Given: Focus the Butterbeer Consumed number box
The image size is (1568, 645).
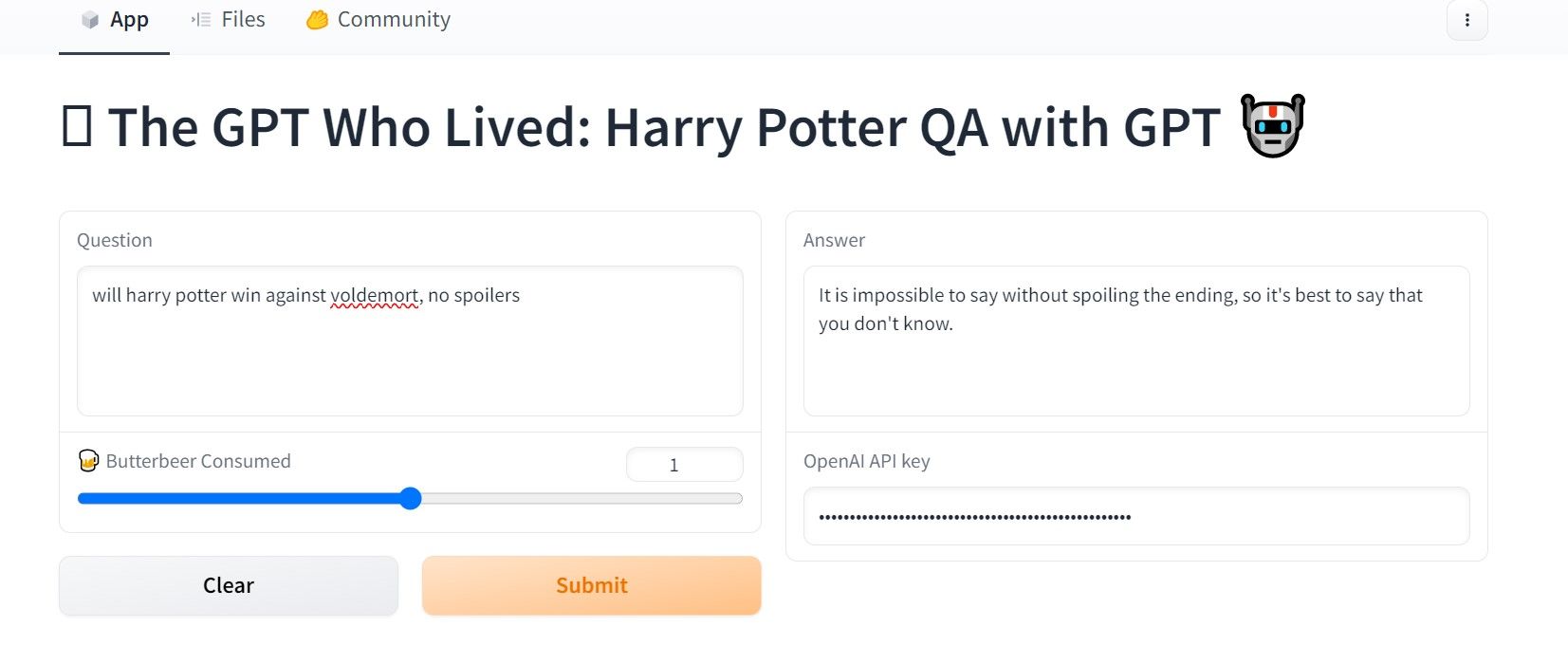Looking at the screenshot, I should tap(684, 465).
